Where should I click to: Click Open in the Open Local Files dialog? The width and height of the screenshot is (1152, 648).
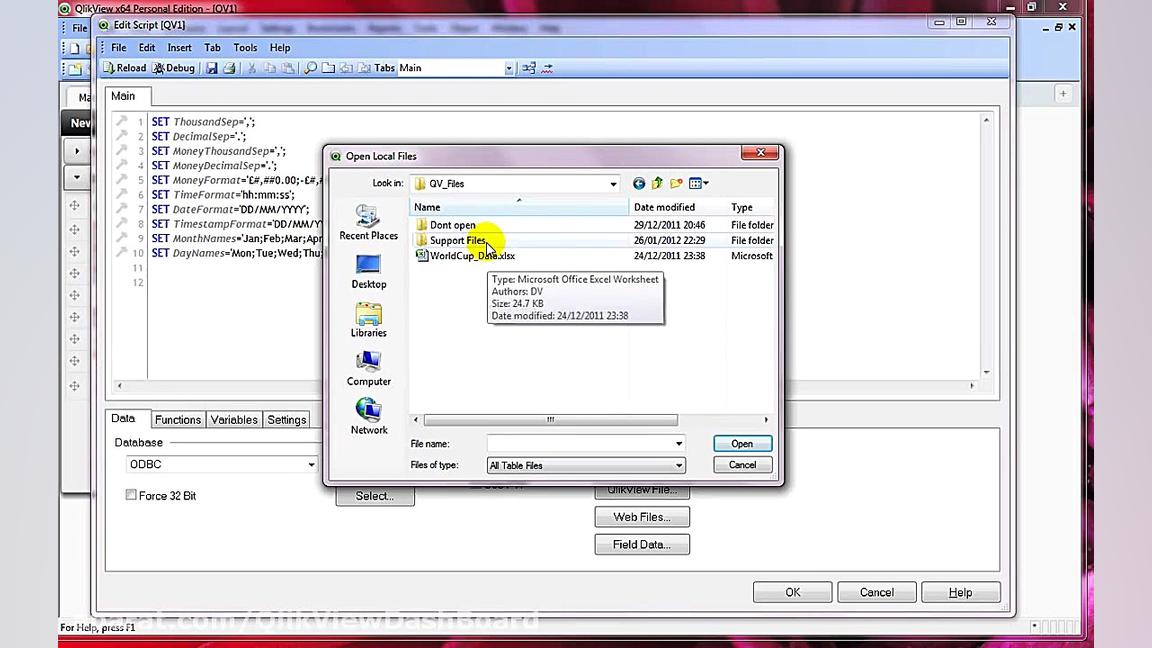click(742, 444)
